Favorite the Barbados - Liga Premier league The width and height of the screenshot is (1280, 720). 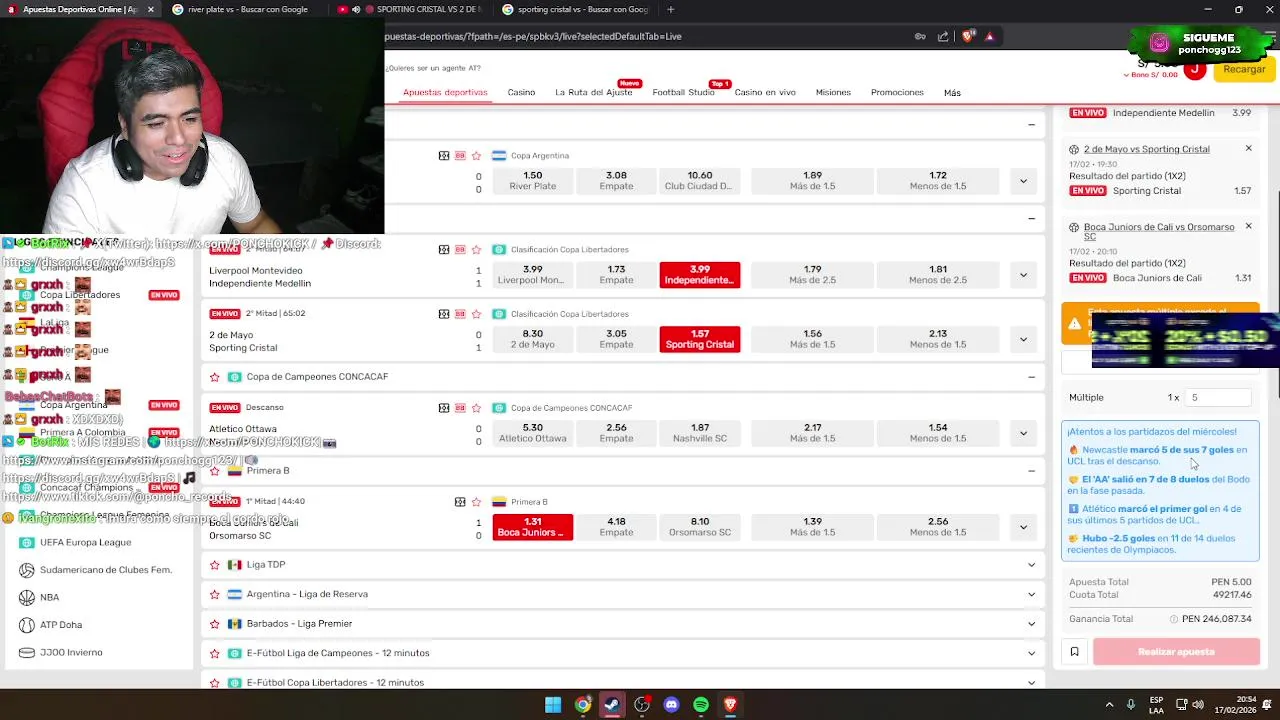[x=214, y=624]
